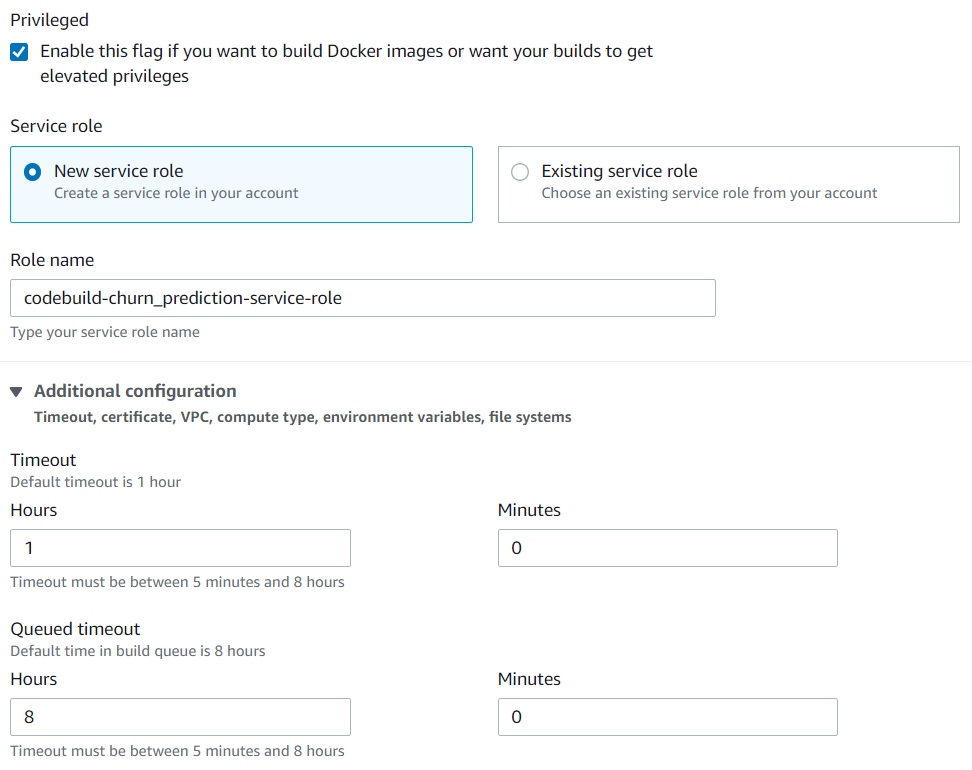The height and width of the screenshot is (770, 972).
Task: Collapse Additional configuration using the triangle arrow
Action: click(x=17, y=392)
